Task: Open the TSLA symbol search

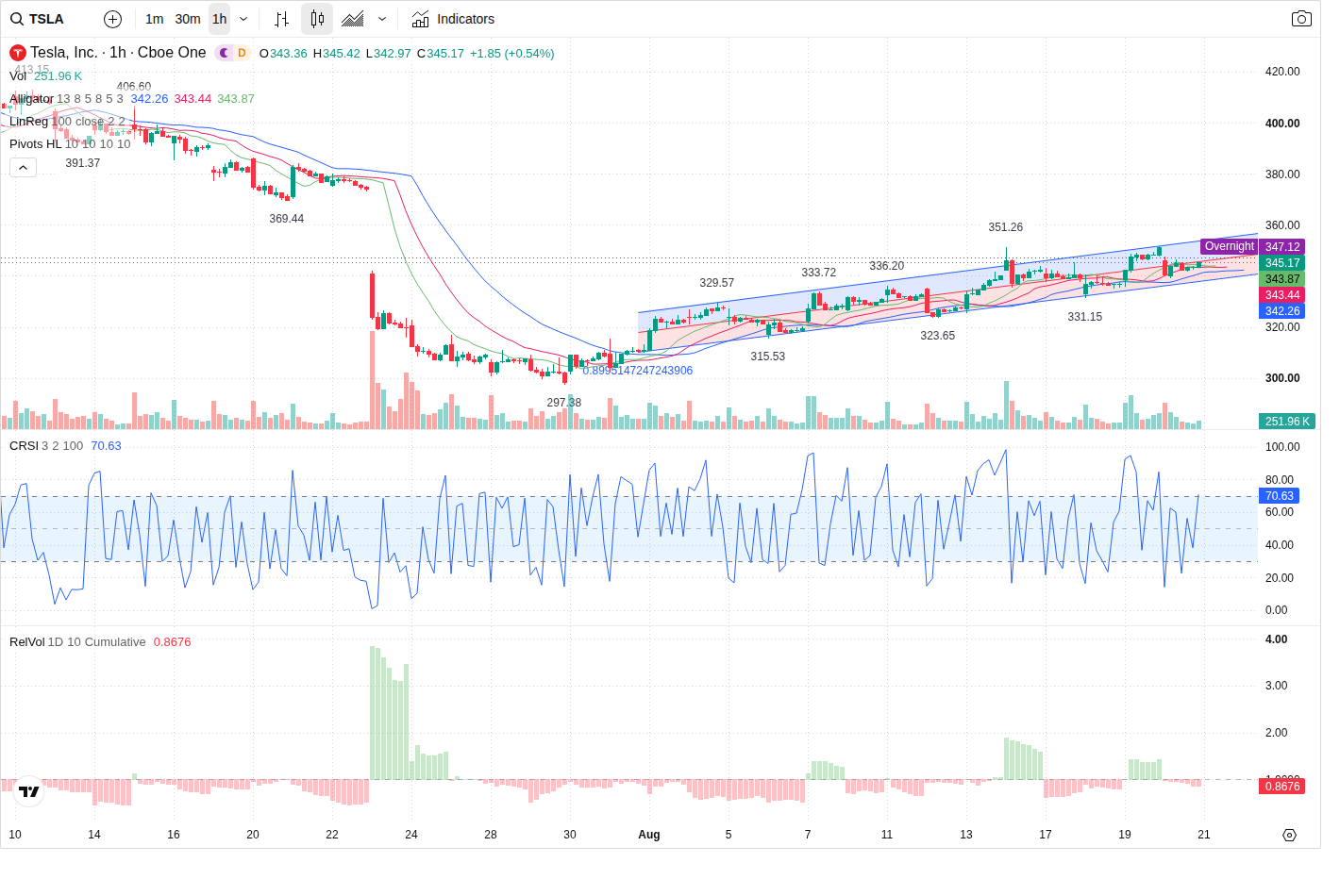Action: pos(38,19)
